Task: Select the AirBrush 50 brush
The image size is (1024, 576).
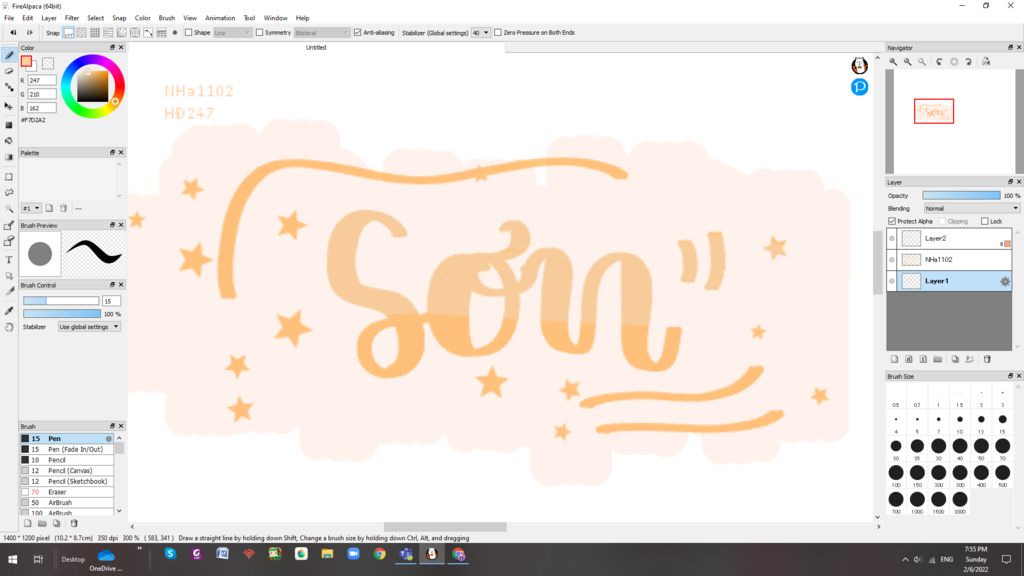Action: click(x=67, y=503)
